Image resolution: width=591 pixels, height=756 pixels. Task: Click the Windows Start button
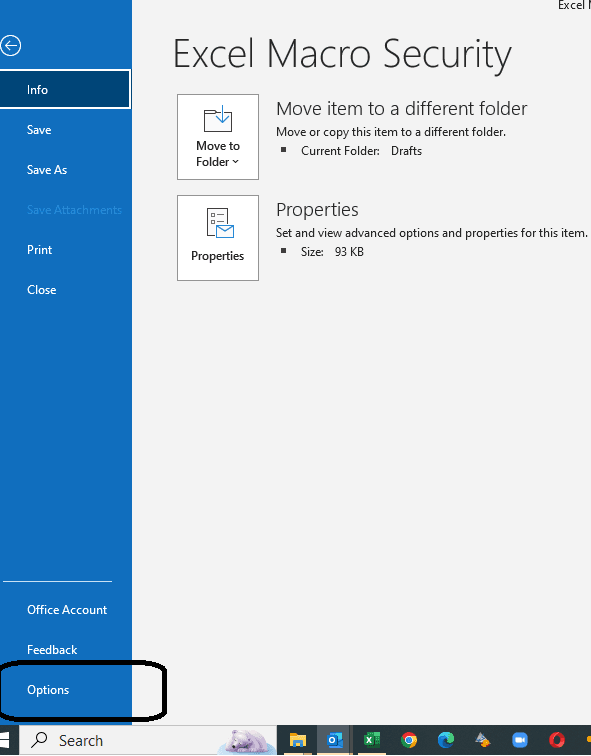[x=6, y=740]
